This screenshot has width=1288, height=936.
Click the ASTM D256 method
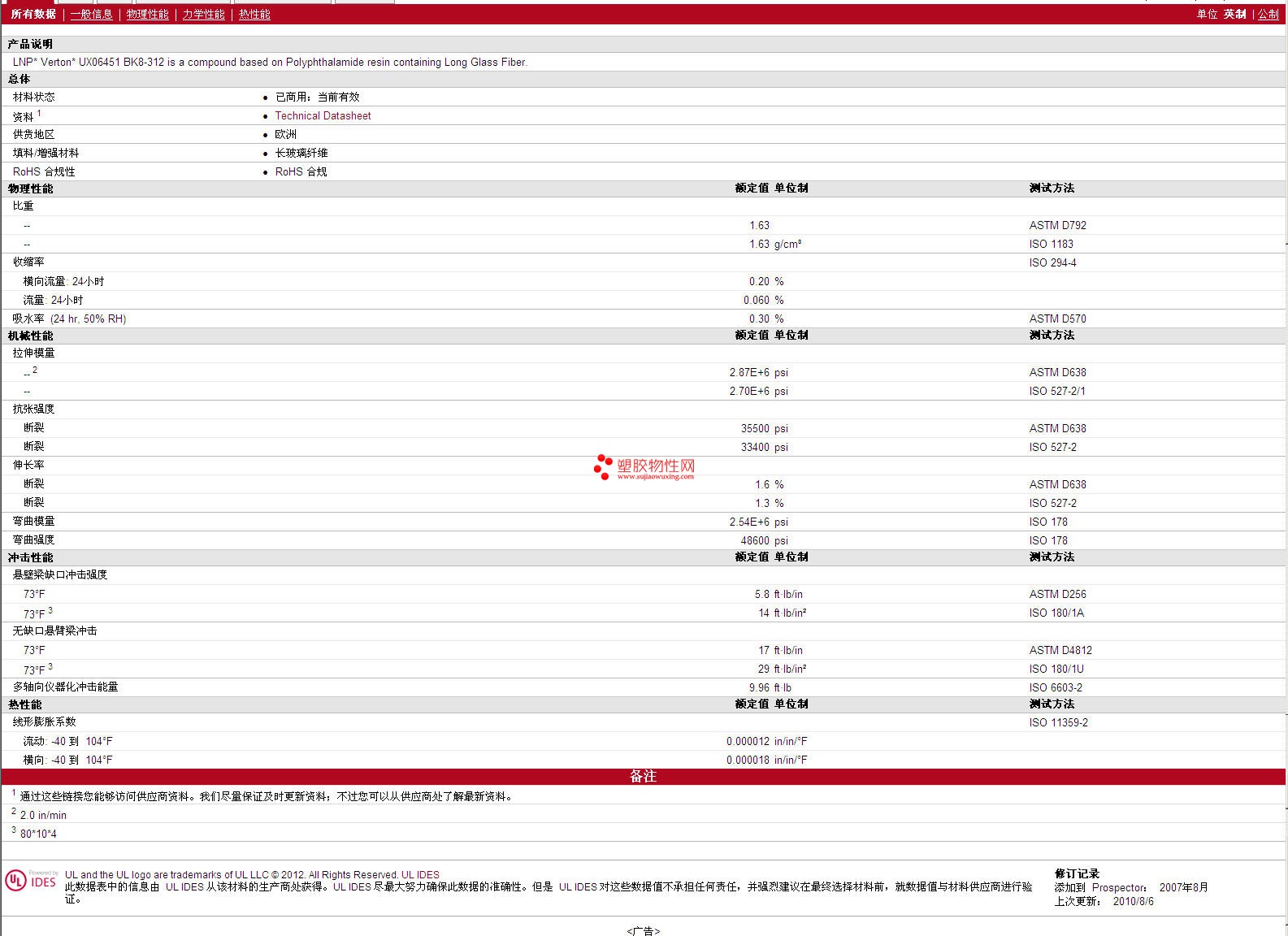[x=1057, y=594]
